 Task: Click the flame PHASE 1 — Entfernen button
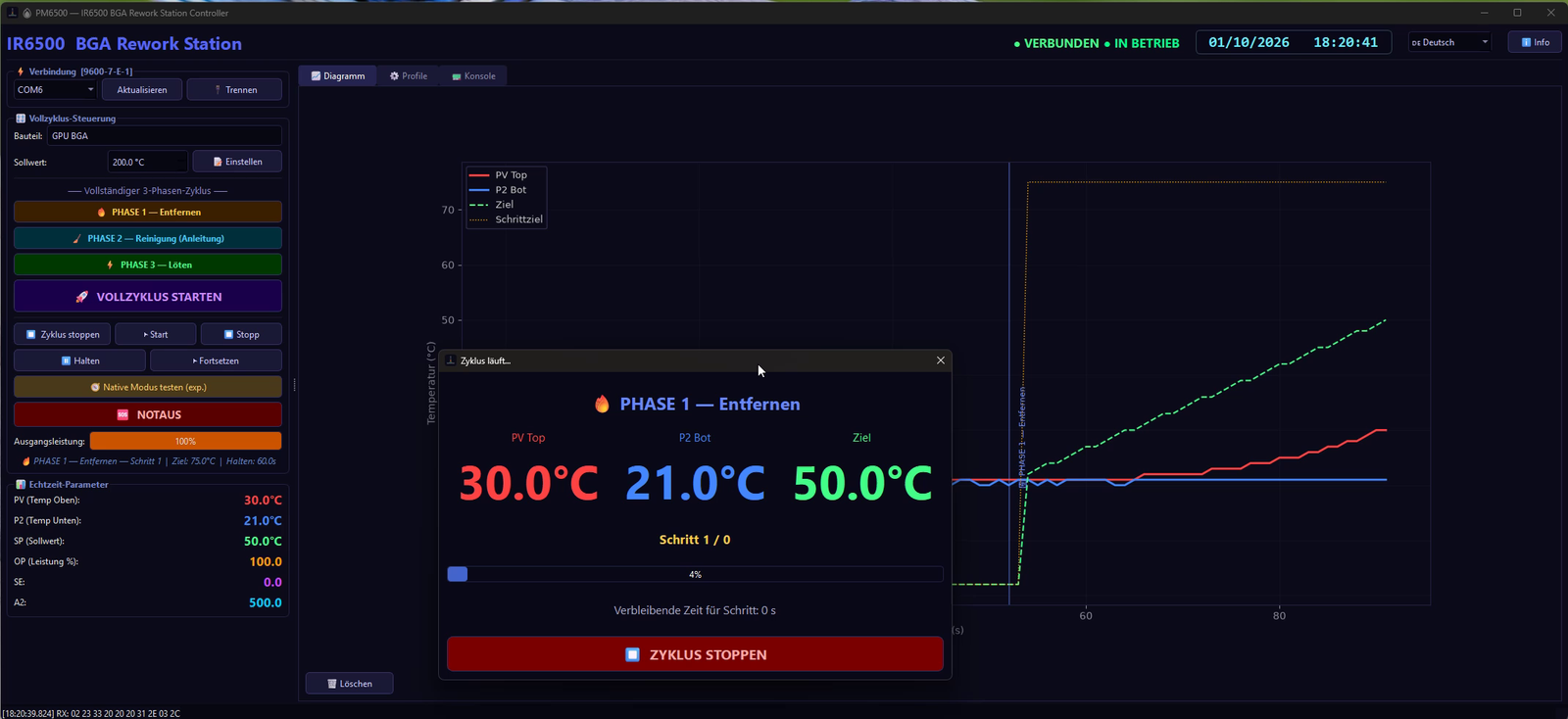tap(148, 212)
